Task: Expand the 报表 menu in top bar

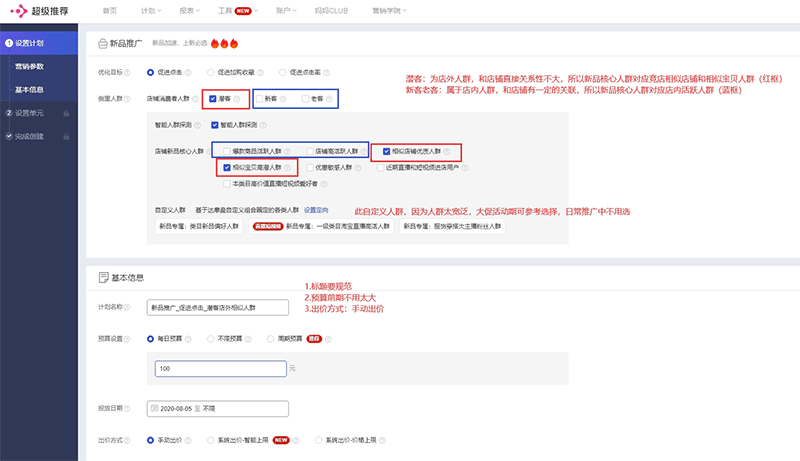Action: (189, 10)
